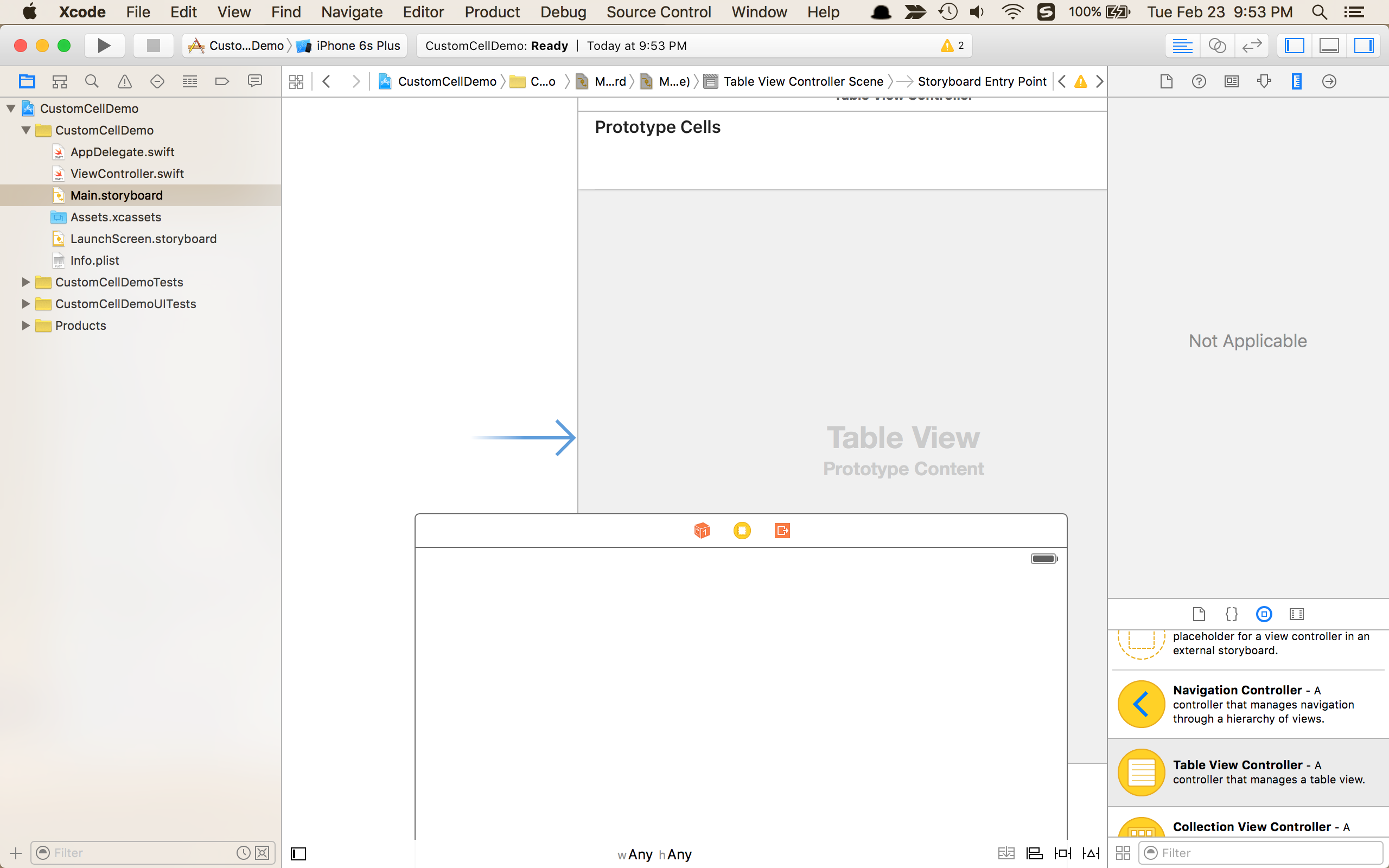Expand the CustomCellDemoTests folder
The width and height of the screenshot is (1389, 868).
point(26,282)
